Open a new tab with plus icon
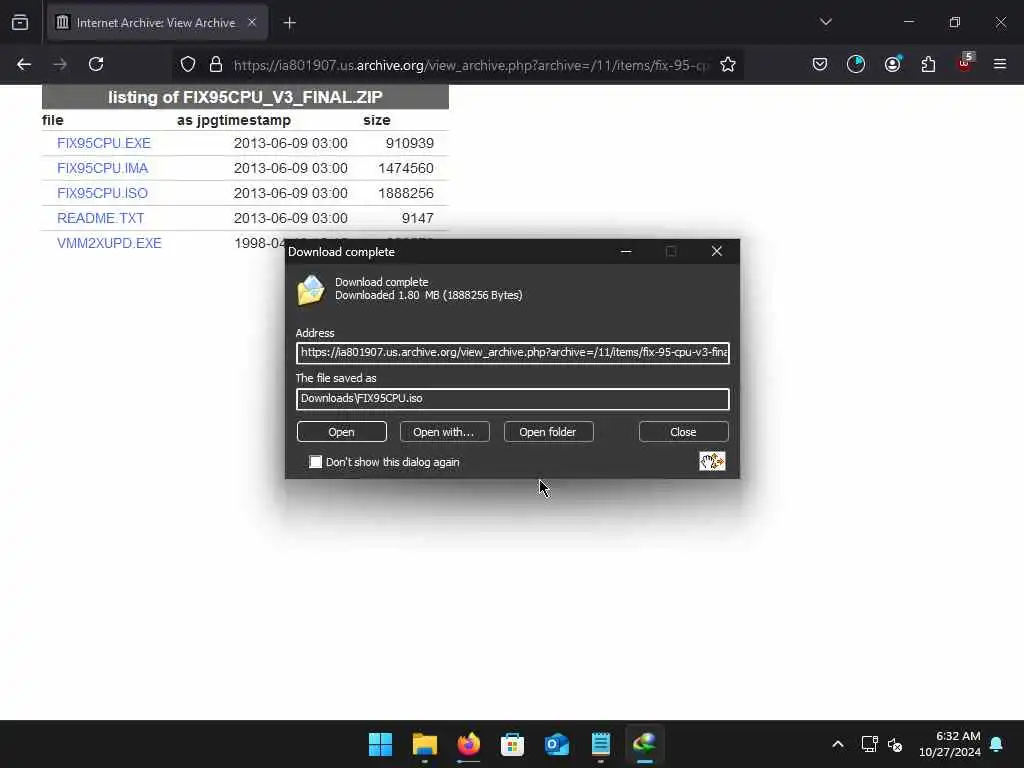The height and width of the screenshot is (768, 1024). pos(289,23)
